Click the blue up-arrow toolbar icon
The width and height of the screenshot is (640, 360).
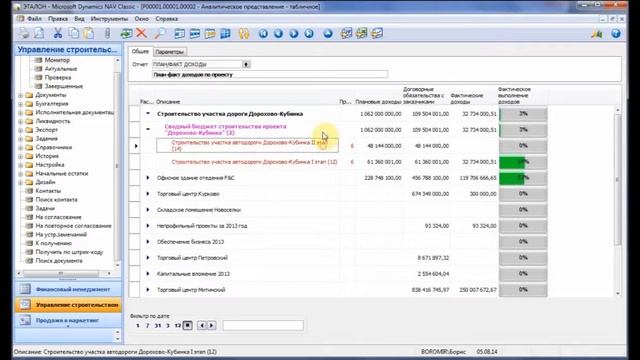coord(328,33)
